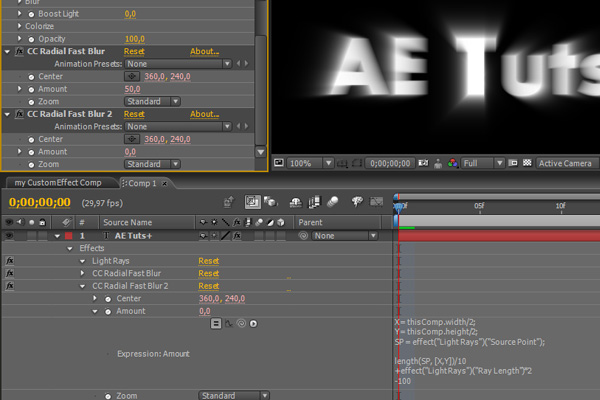Open parent composition icon in timeline toolbar
600x400 pixels.
pos(229,202)
